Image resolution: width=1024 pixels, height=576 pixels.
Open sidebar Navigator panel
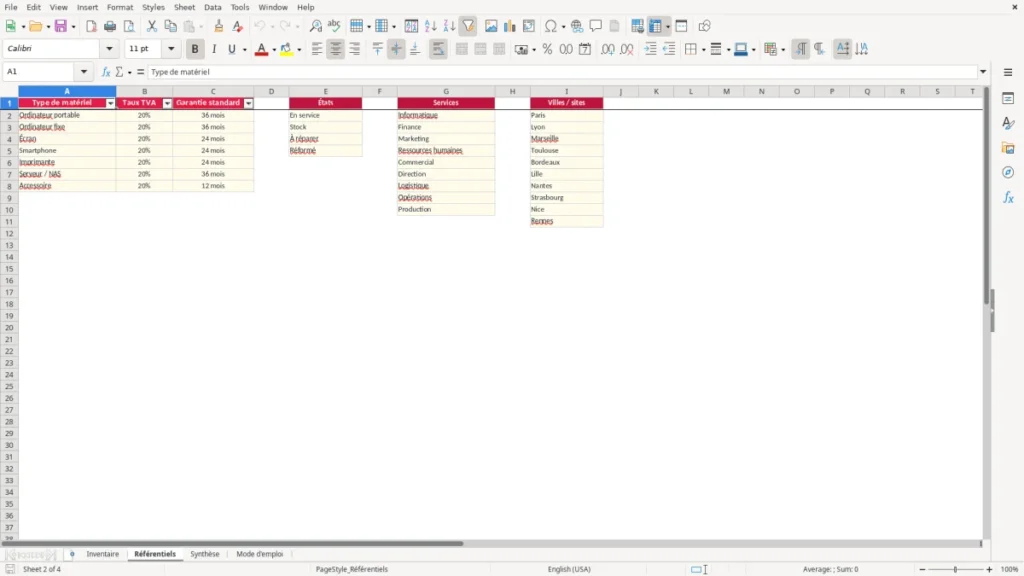[1008, 173]
